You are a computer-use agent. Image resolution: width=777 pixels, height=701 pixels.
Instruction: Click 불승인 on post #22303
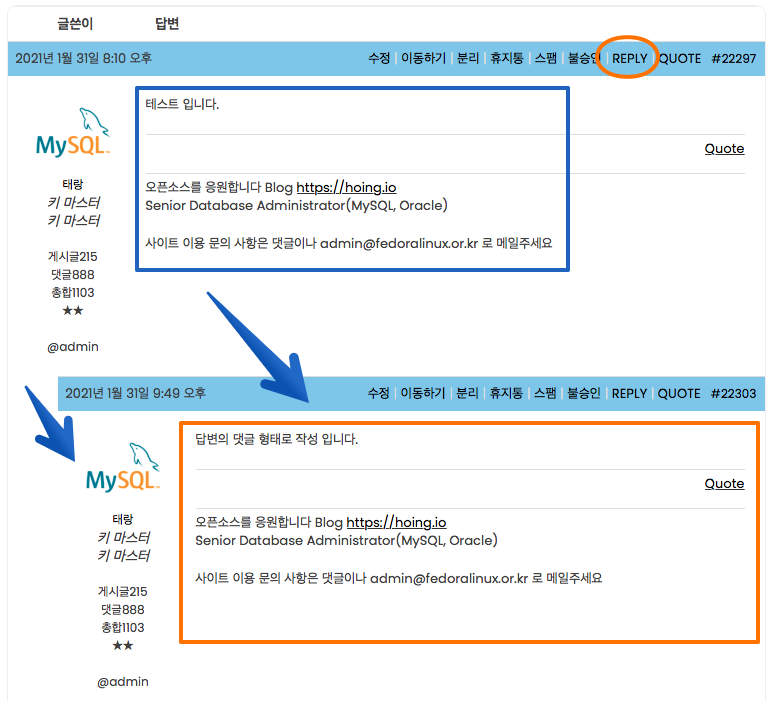[584, 393]
